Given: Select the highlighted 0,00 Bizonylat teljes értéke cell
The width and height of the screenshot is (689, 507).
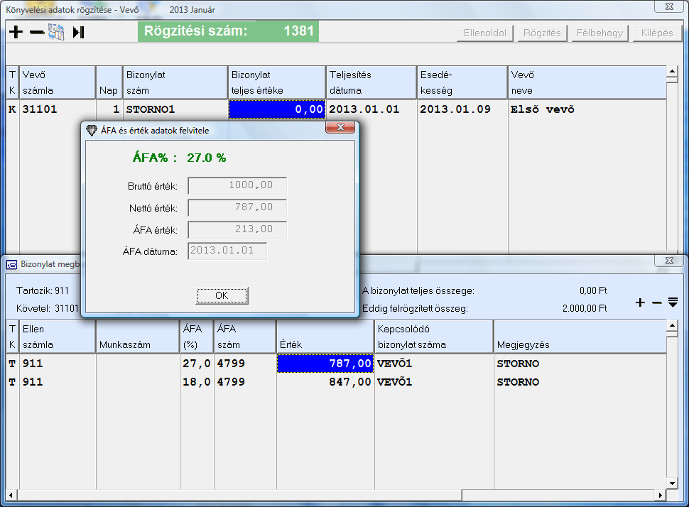Looking at the screenshot, I should coord(277,109).
